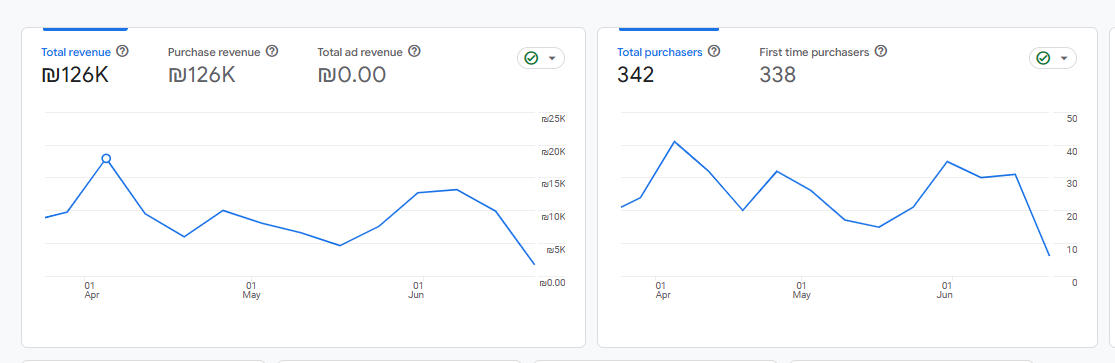Open help icon next to Total purchasers
The width and height of the screenshot is (1115, 363).
[x=714, y=51]
